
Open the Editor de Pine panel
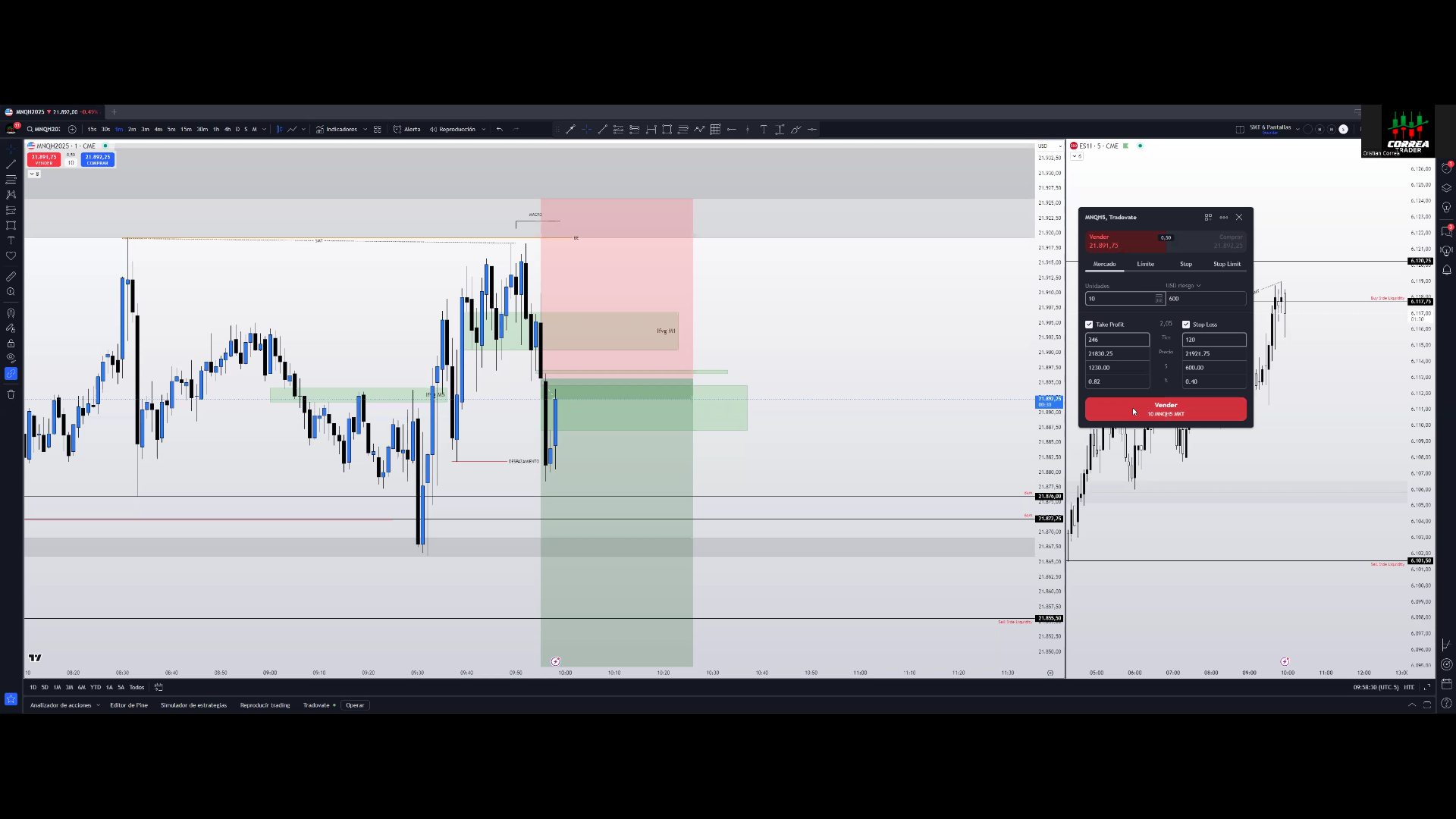[129, 705]
